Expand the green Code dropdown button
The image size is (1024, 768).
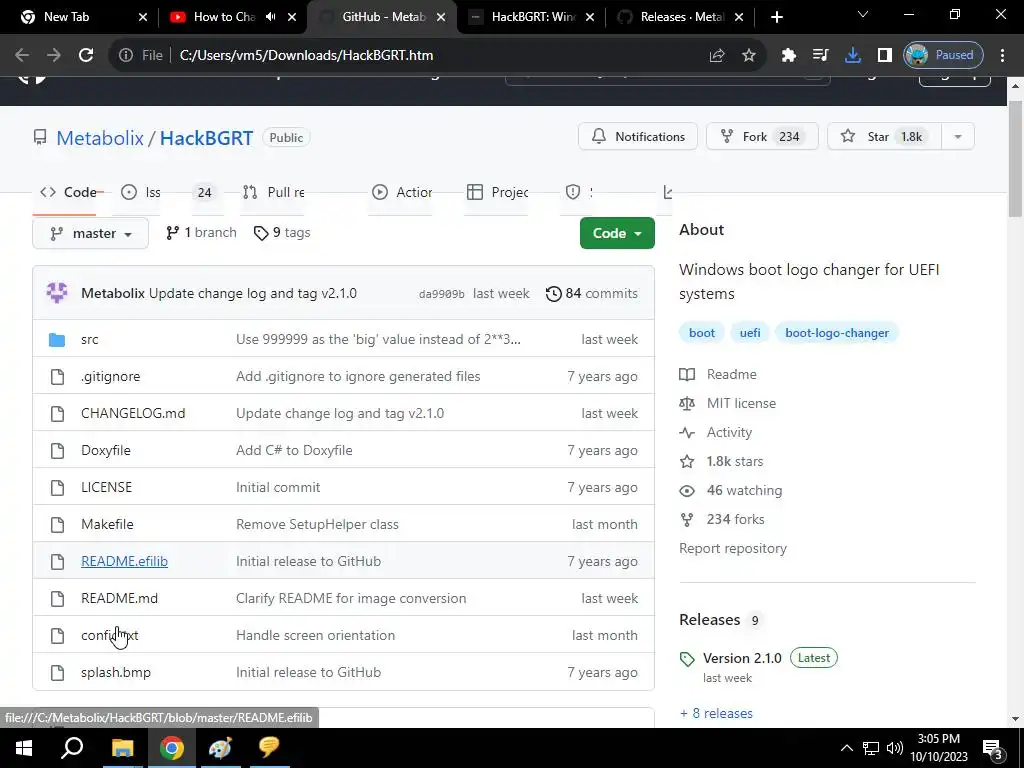click(x=617, y=233)
